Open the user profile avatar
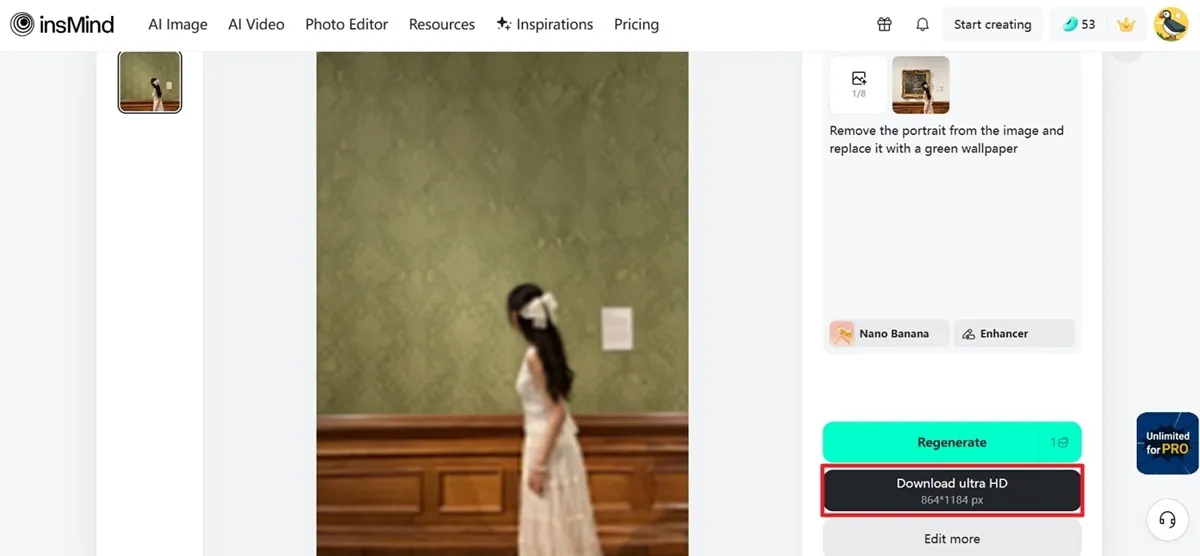Image resolution: width=1200 pixels, height=556 pixels. tap(1171, 24)
